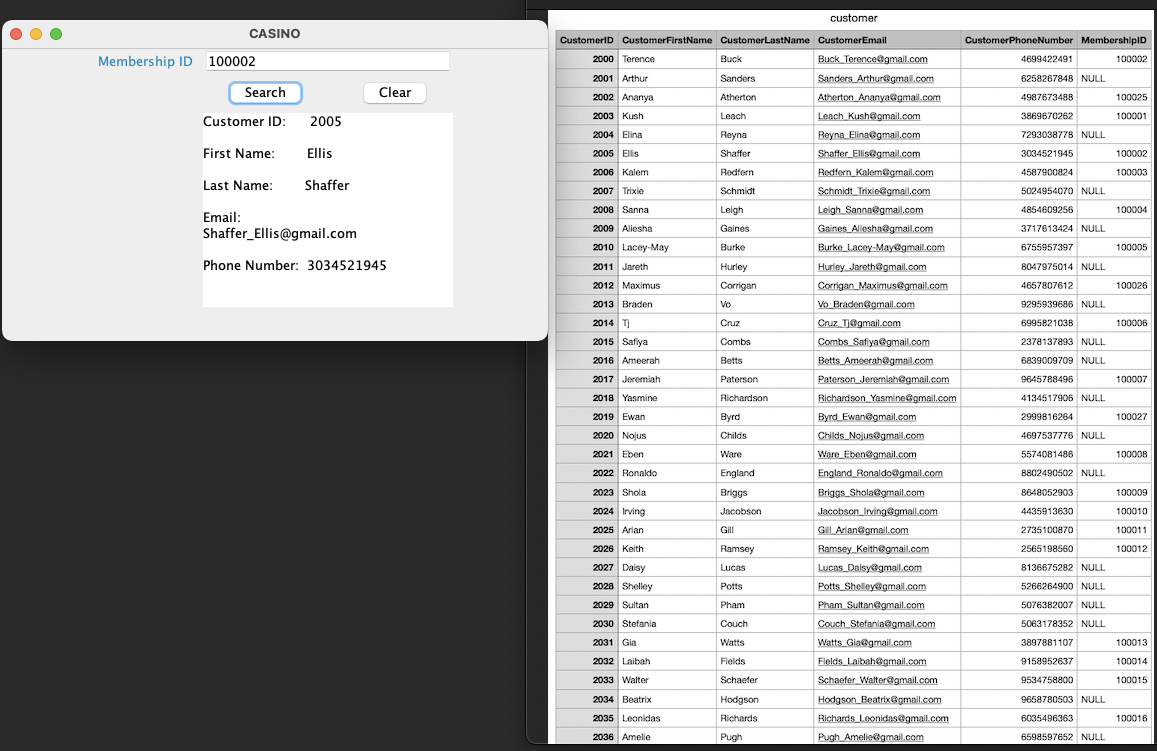Click the phone number cell 9645788496
Screen dimensions: 1157x751
pos(1018,379)
